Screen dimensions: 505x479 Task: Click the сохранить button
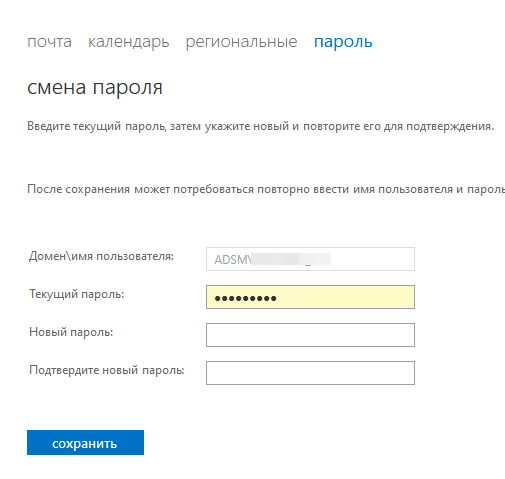pos(85,442)
